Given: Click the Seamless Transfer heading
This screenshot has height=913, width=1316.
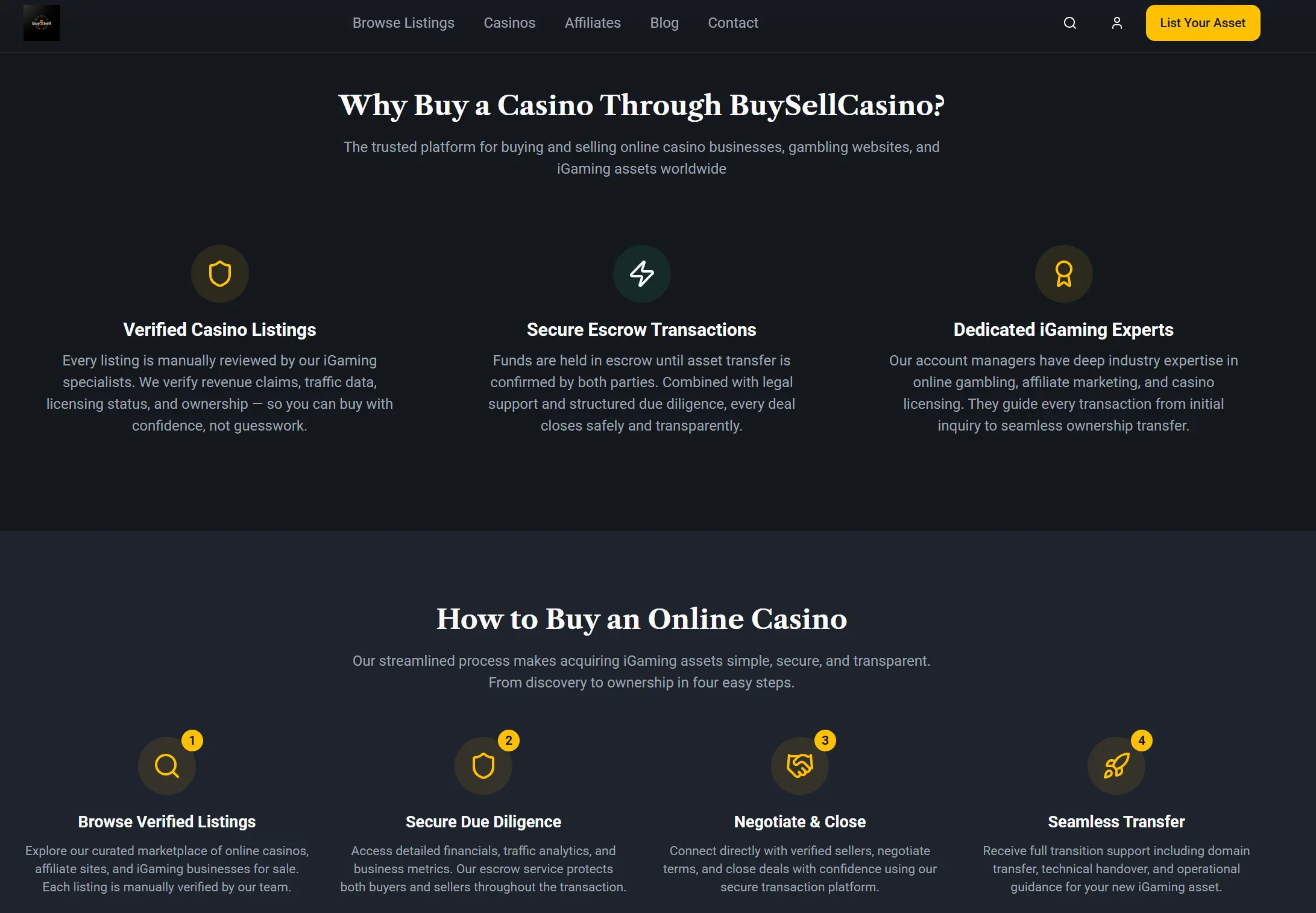Looking at the screenshot, I should (x=1116, y=822).
